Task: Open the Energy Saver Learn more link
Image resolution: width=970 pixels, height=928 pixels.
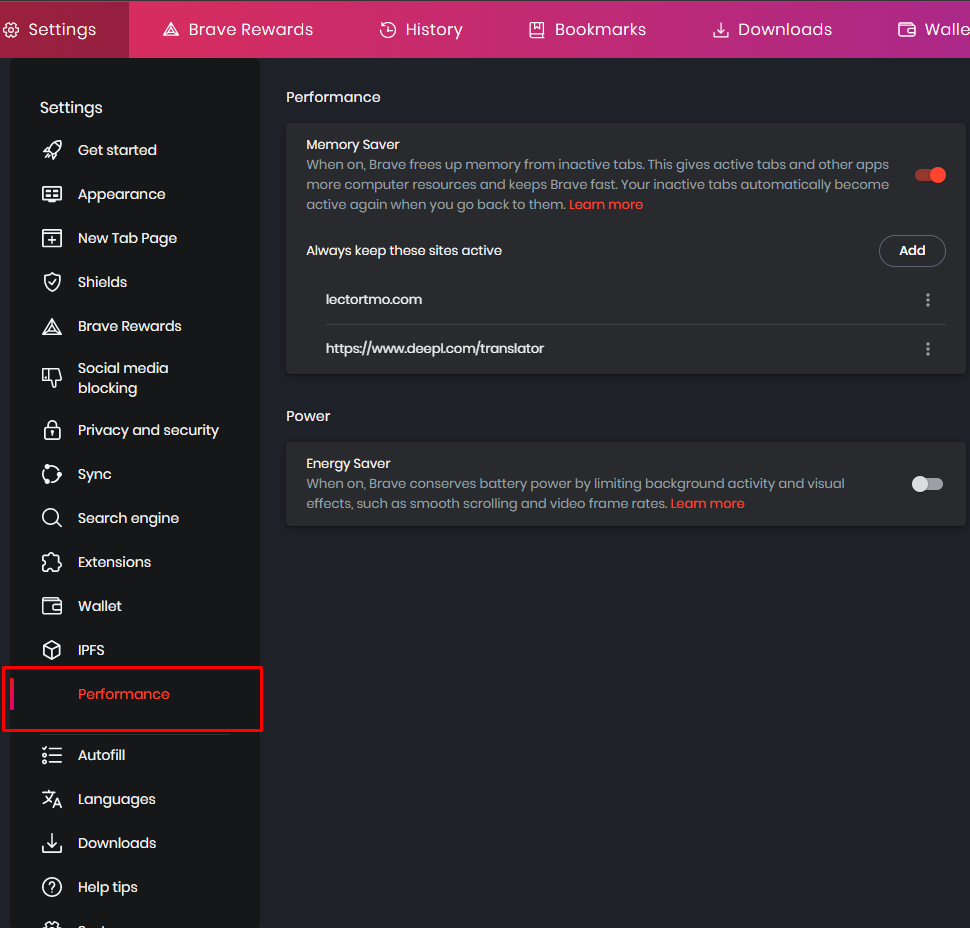Action: pyautogui.click(x=707, y=504)
